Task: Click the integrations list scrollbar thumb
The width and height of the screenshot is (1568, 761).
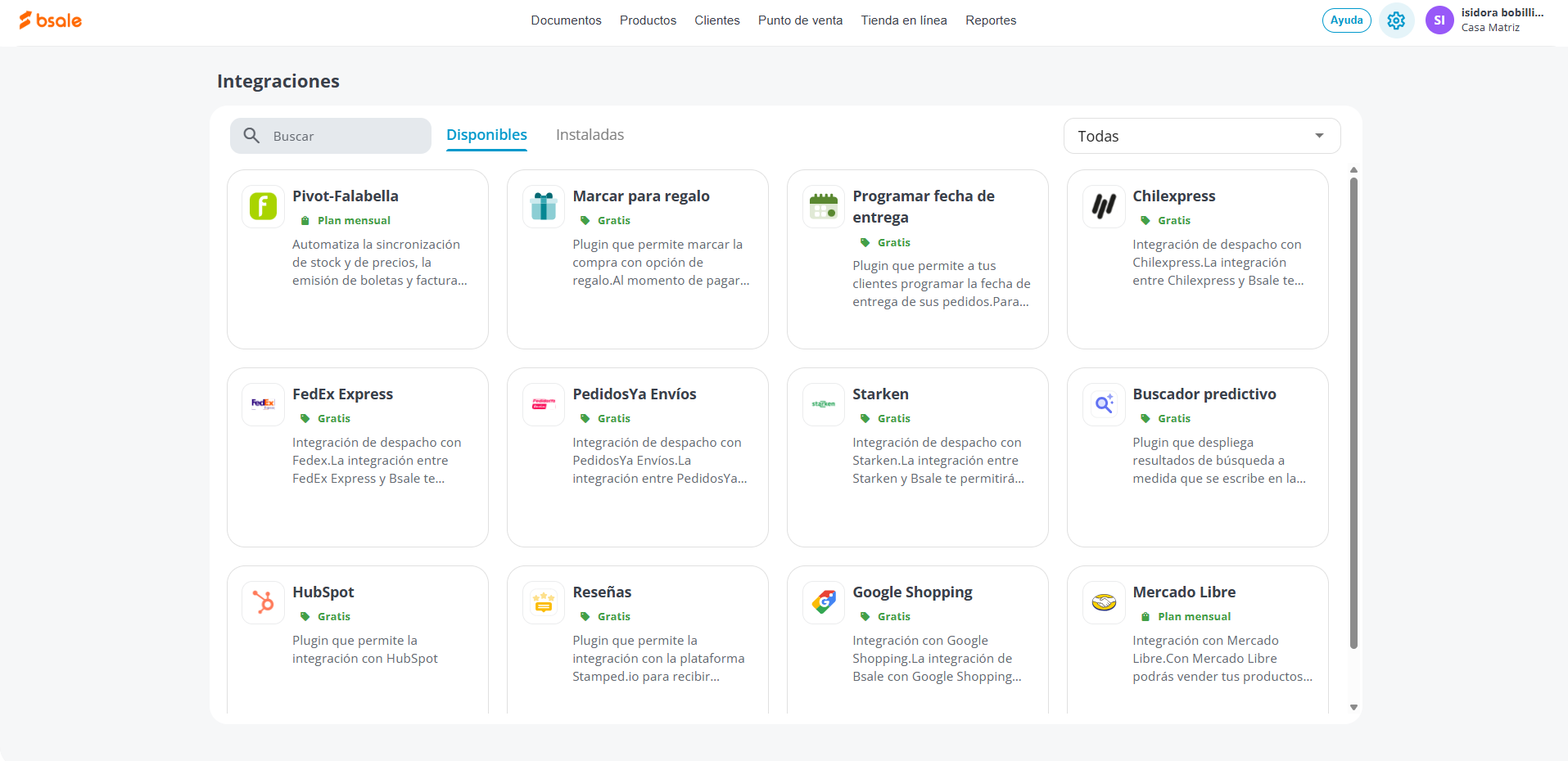Action: tap(1353, 413)
